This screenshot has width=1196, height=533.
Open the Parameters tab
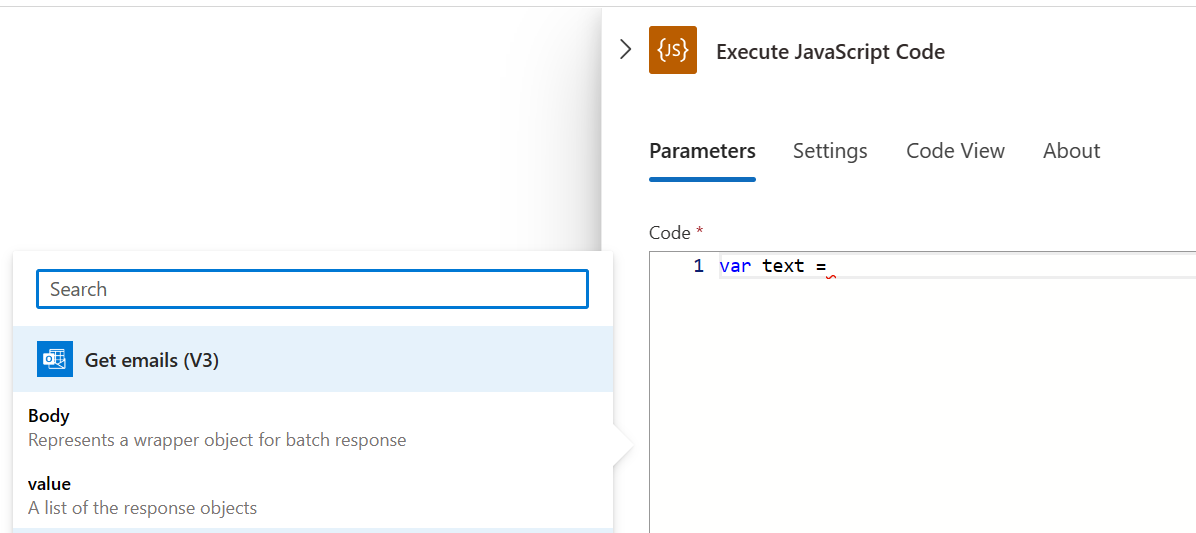click(x=702, y=151)
